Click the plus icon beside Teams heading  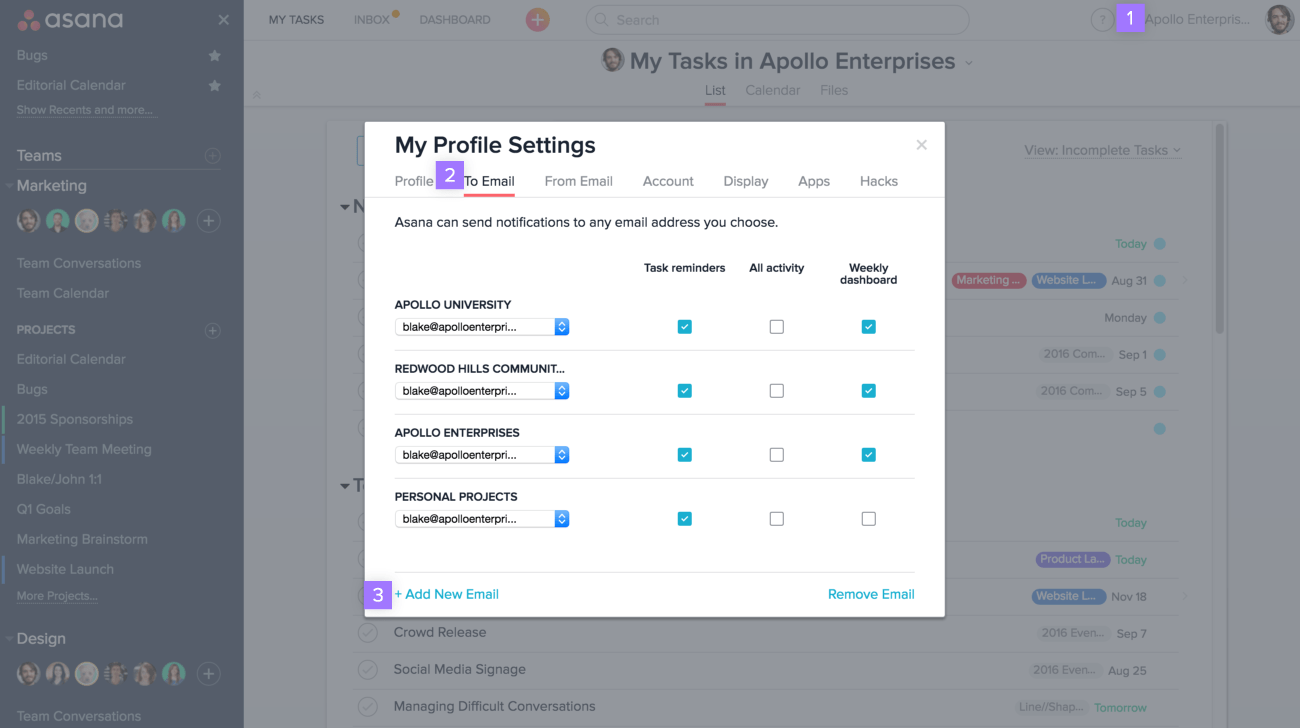(212, 156)
